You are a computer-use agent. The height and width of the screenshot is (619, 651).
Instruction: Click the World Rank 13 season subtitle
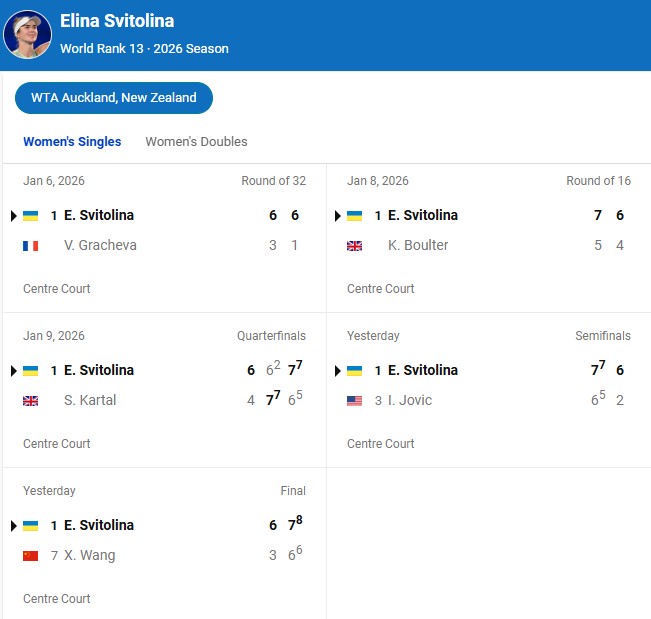pyautogui.click(x=144, y=48)
